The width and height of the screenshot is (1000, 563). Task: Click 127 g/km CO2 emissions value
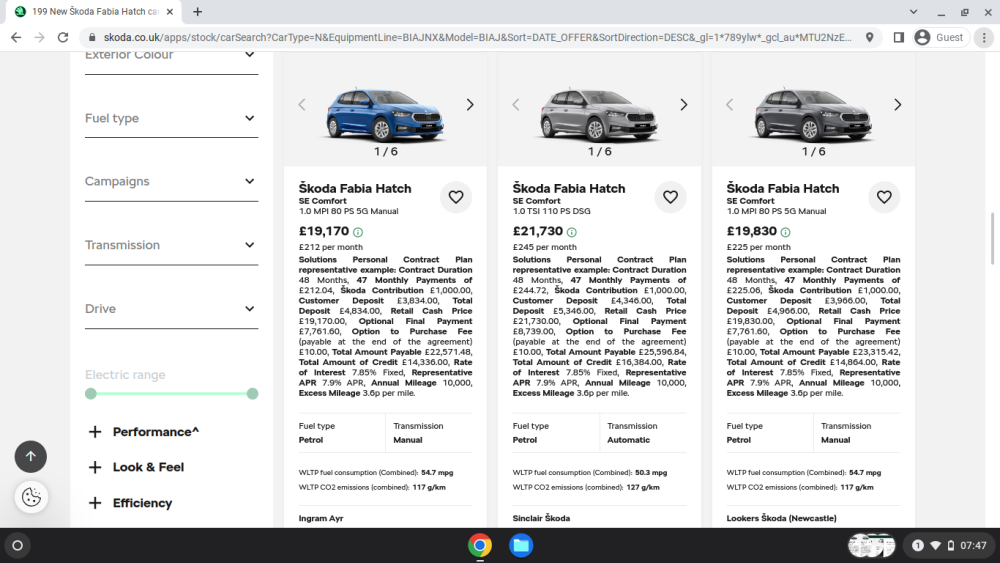[x=643, y=488]
